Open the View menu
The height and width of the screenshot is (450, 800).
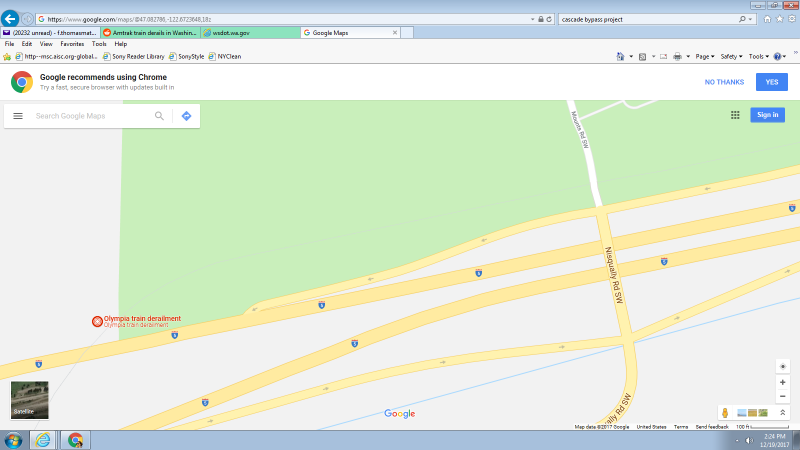[46, 44]
